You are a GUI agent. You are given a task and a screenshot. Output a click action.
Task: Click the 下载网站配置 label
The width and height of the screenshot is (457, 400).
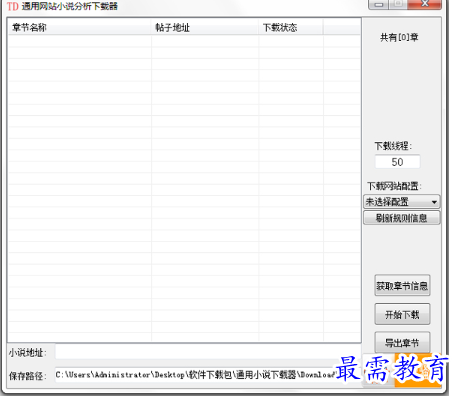pyautogui.click(x=394, y=186)
